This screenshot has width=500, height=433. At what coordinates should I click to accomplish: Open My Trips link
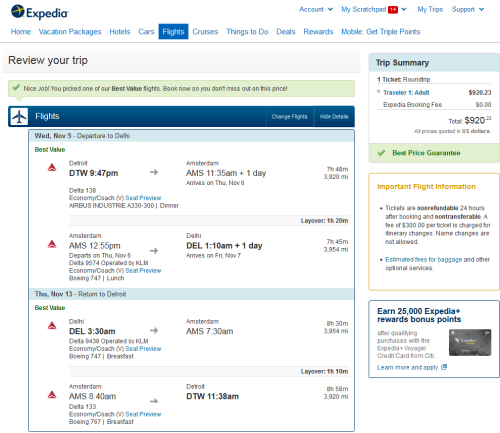click(x=430, y=9)
